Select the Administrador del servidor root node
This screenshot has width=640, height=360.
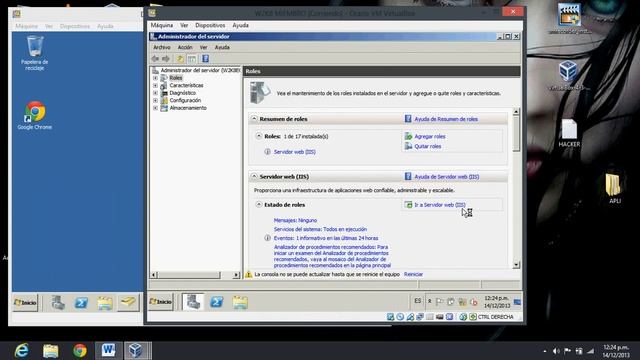[x=200, y=70]
